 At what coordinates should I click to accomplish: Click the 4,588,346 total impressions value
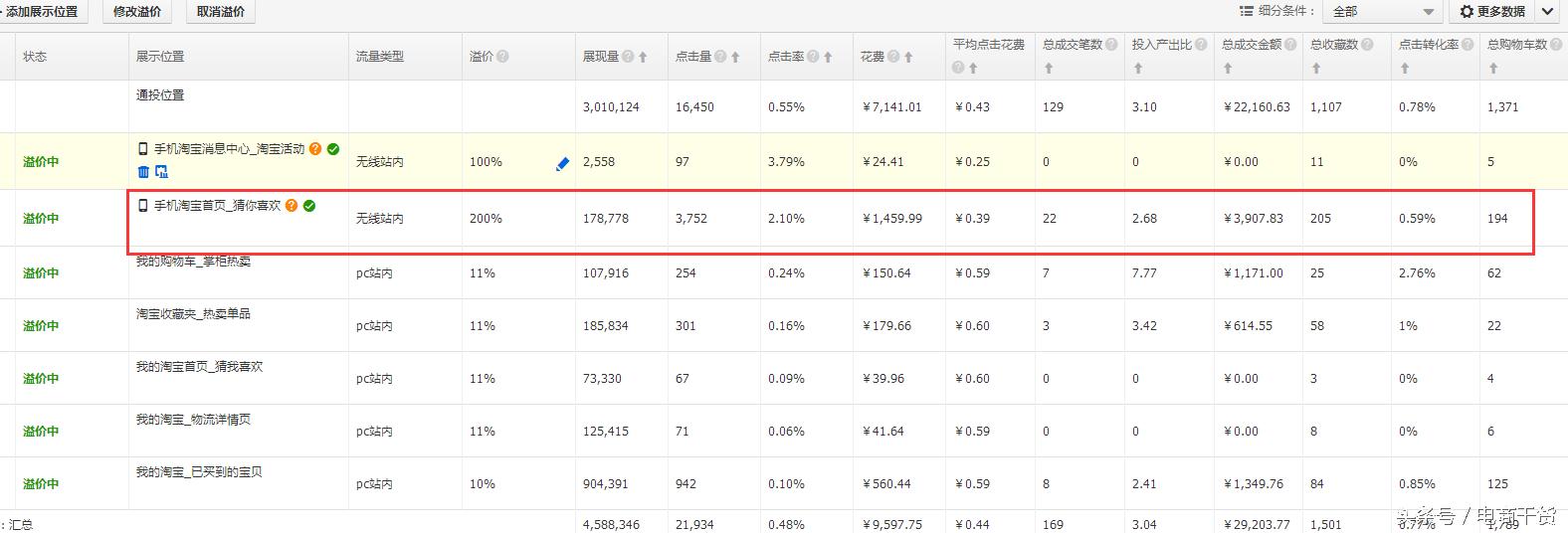611,524
